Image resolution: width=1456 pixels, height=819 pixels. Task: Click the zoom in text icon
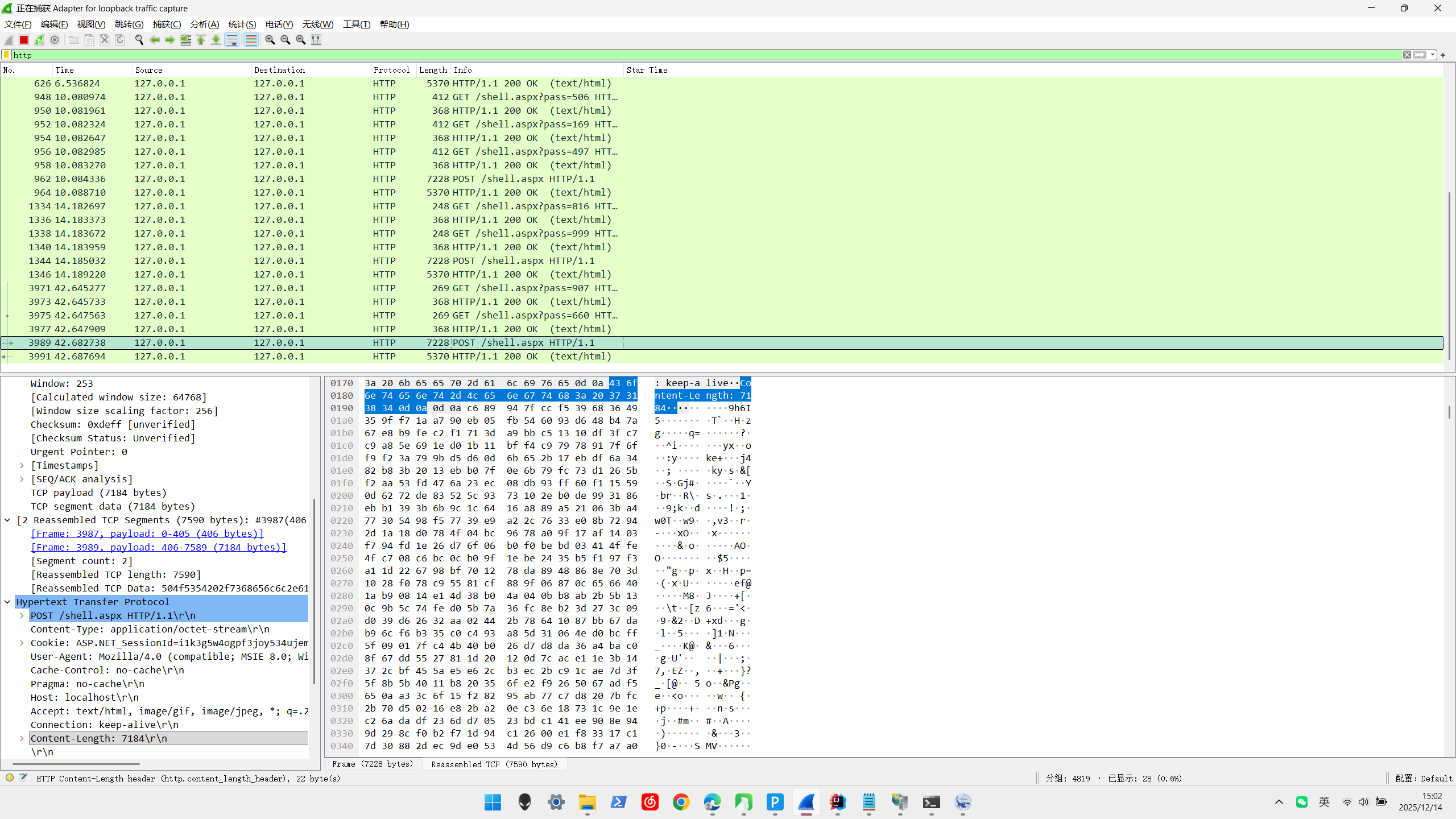click(270, 40)
